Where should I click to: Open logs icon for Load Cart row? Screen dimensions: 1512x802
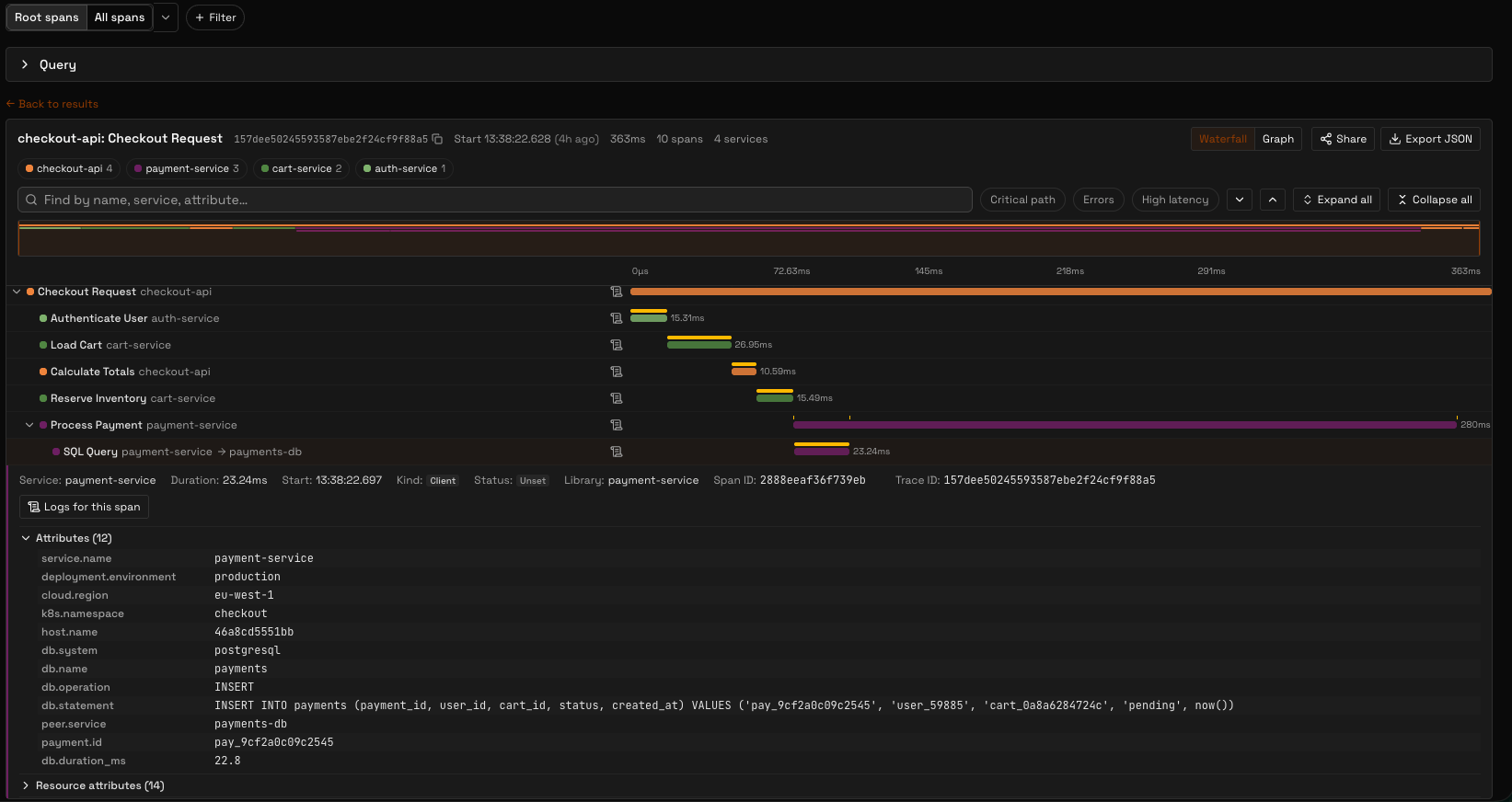point(617,345)
